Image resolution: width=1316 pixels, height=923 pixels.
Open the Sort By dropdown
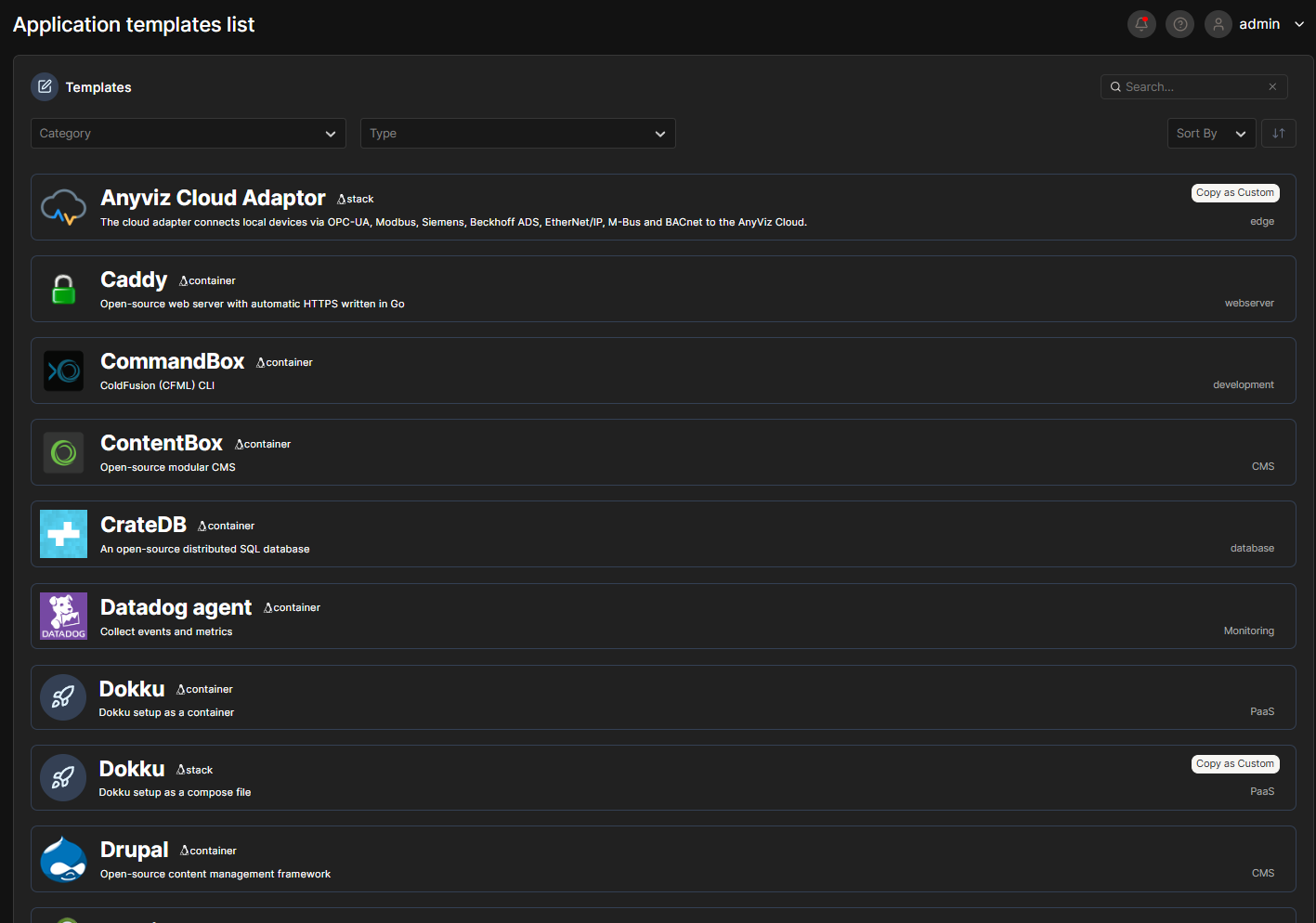1210,134
